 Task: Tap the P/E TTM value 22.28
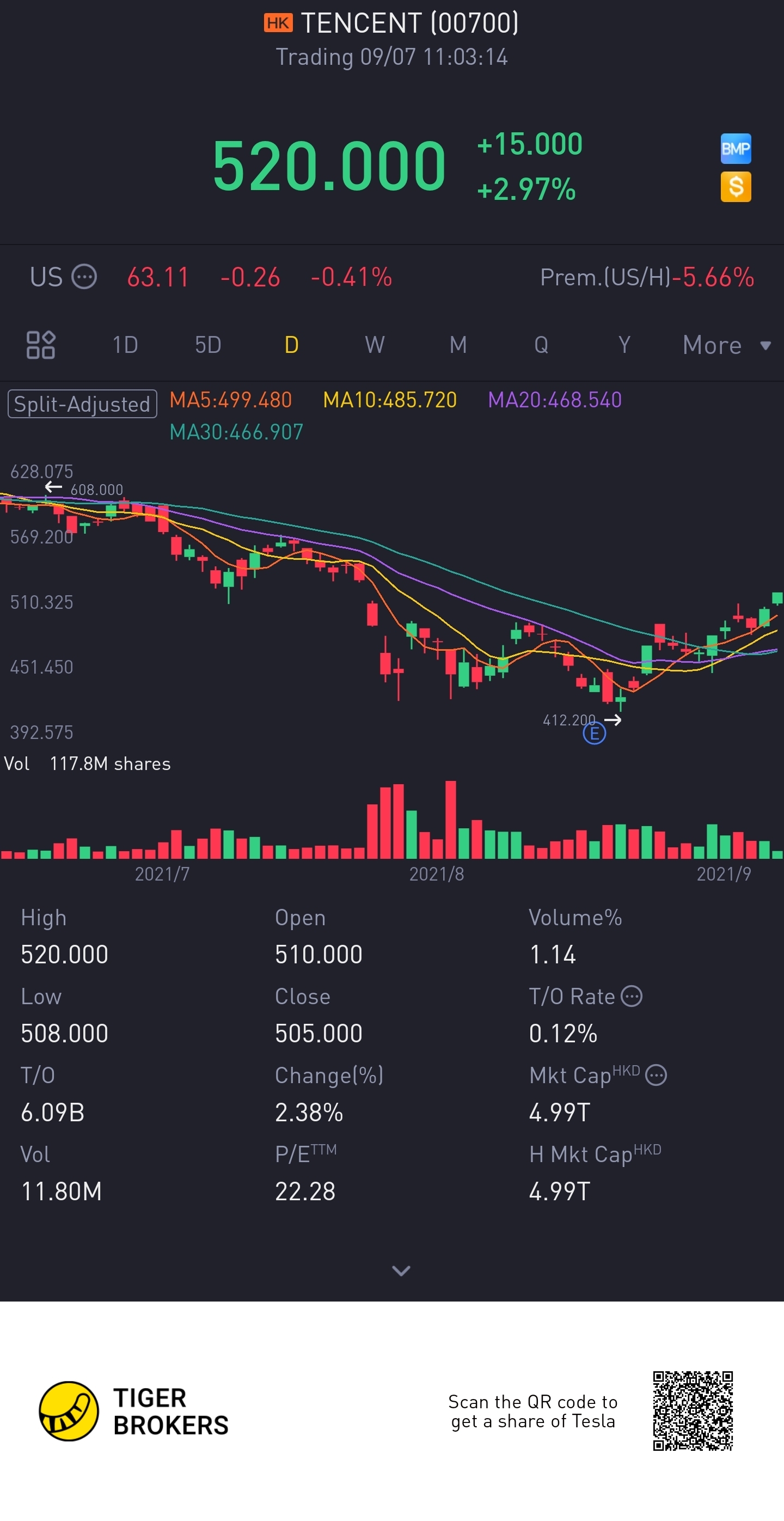(x=305, y=1192)
